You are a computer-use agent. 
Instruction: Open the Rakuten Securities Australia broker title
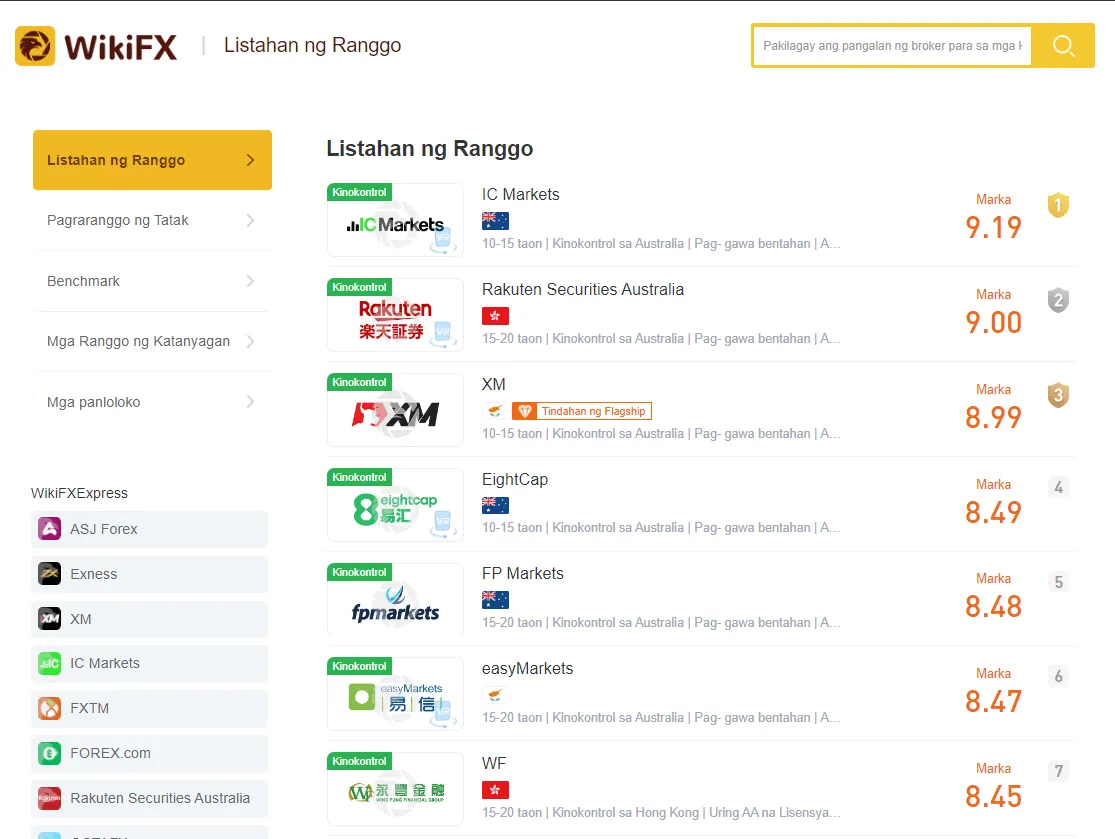(583, 289)
